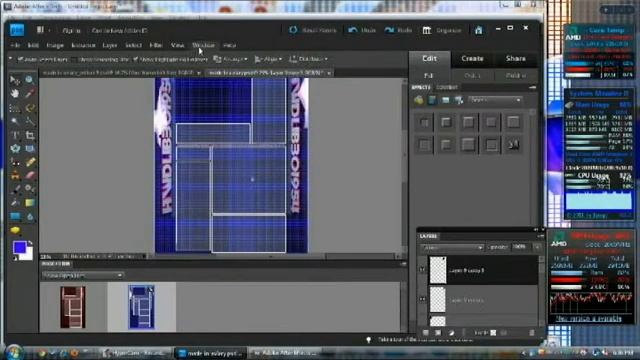
Task: Select the Clone Stamp tool
Action: click(15, 176)
